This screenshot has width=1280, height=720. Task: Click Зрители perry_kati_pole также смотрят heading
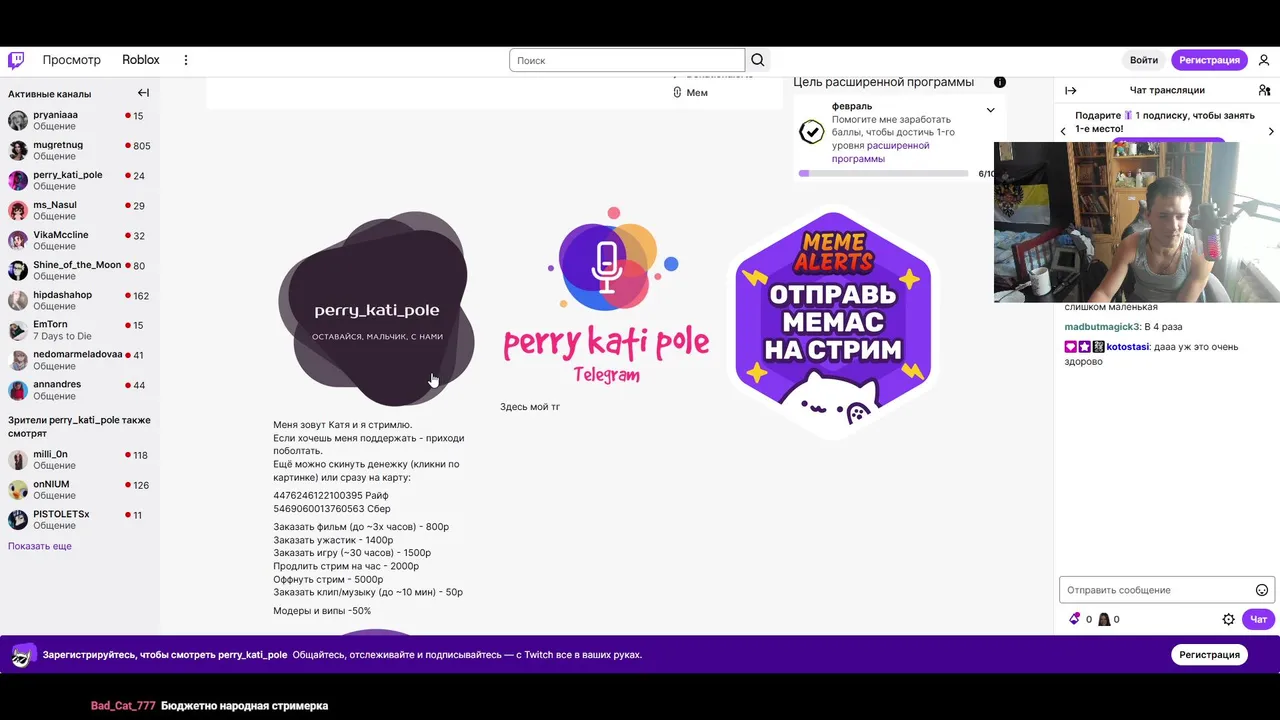79,427
